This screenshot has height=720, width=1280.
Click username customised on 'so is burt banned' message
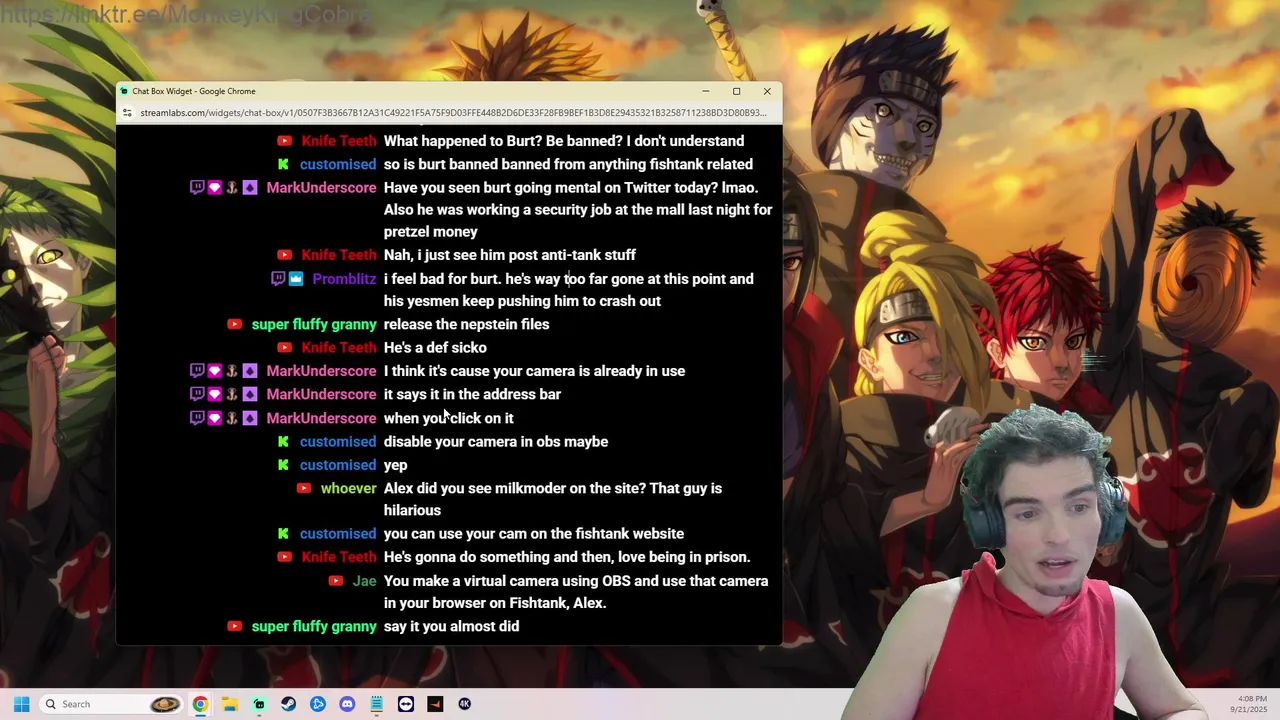(x=338, y=164)
